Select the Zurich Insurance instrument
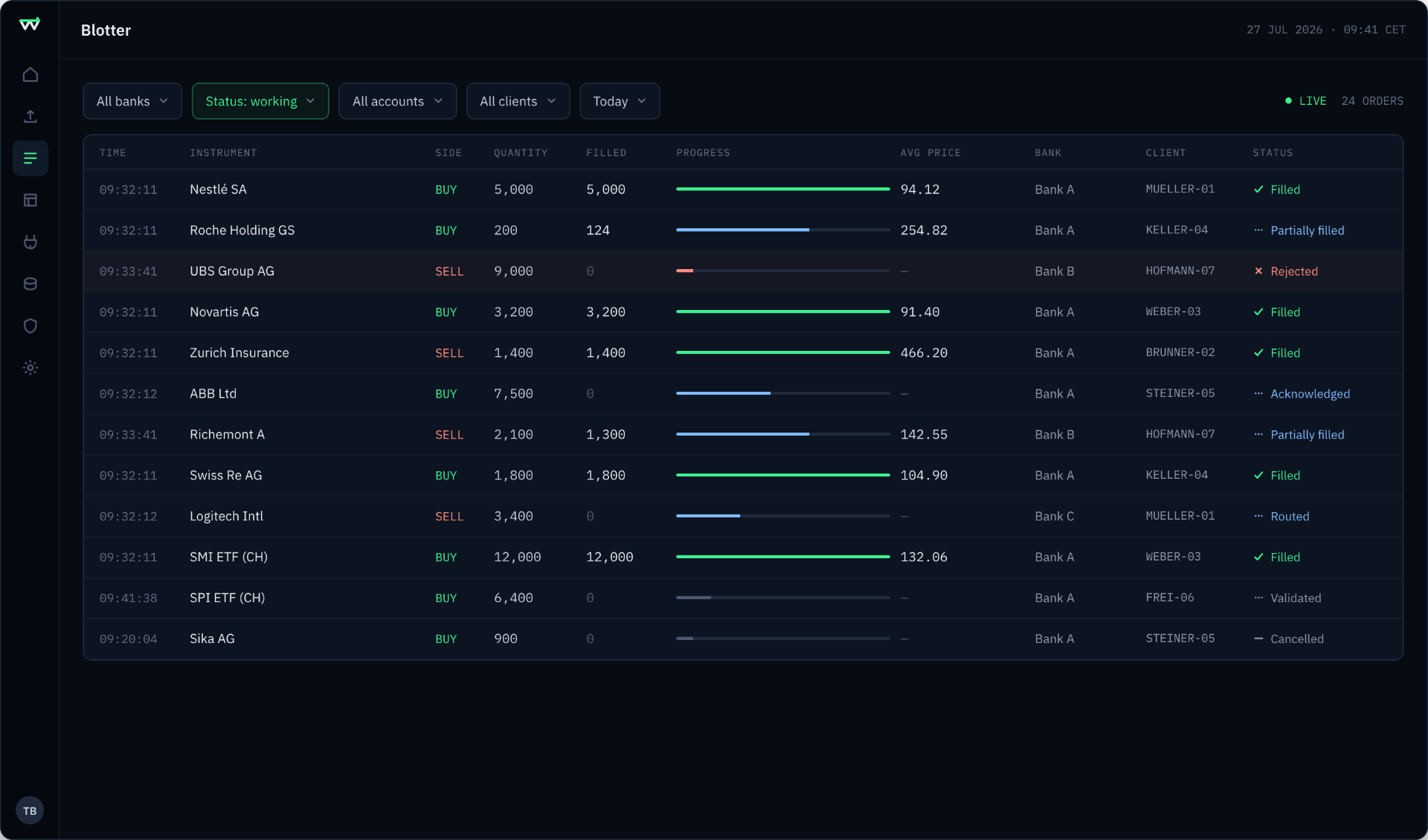1428x840 pixels. pos(239,353)
